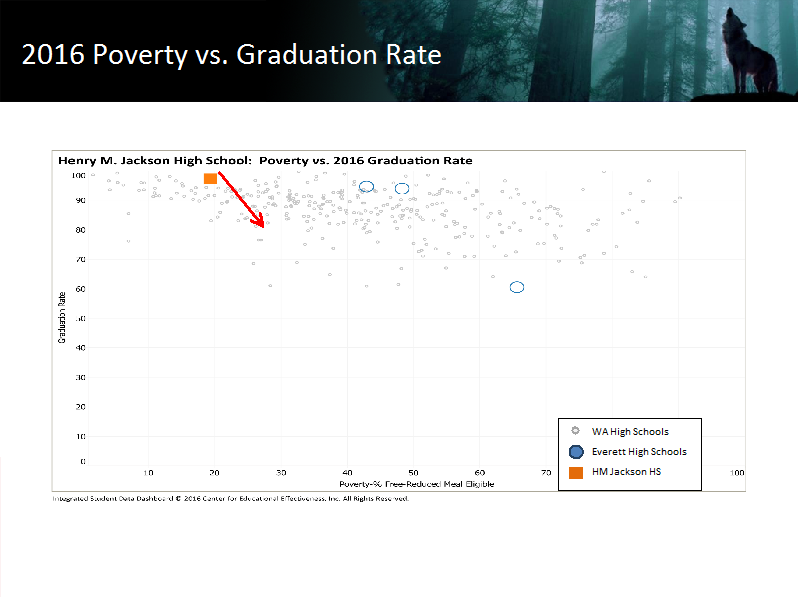
Task: Click the Everett High Schools legend circle
Action: (x=576, y=452)
